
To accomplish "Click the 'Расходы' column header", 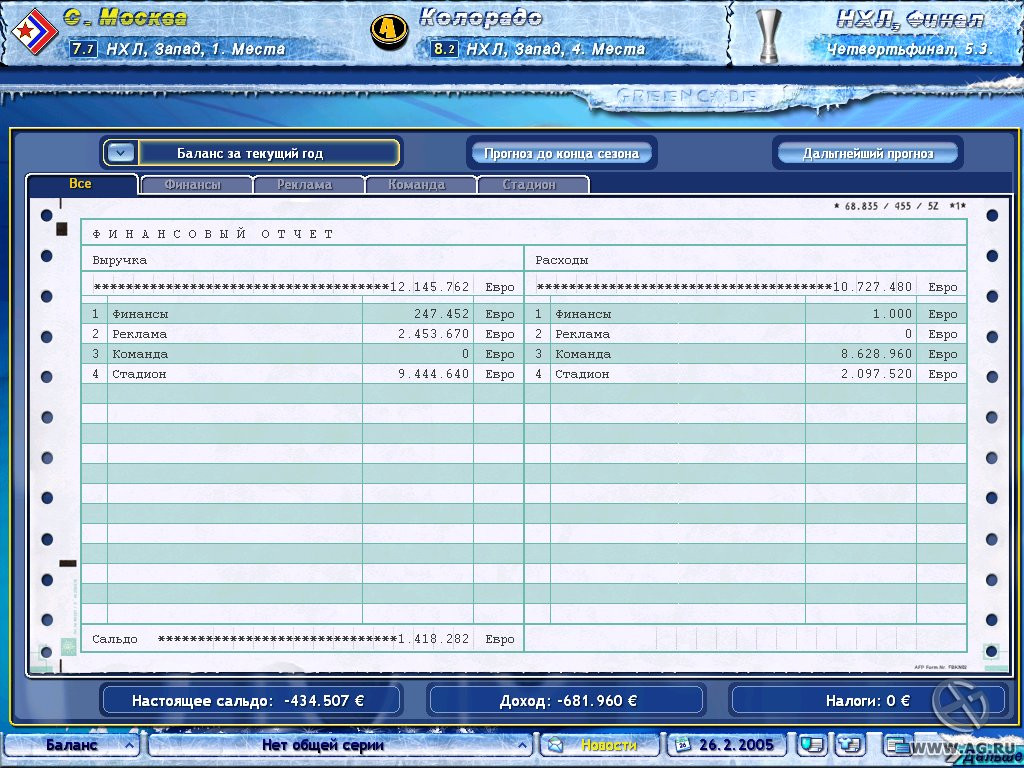I will (x=562, y=260).
